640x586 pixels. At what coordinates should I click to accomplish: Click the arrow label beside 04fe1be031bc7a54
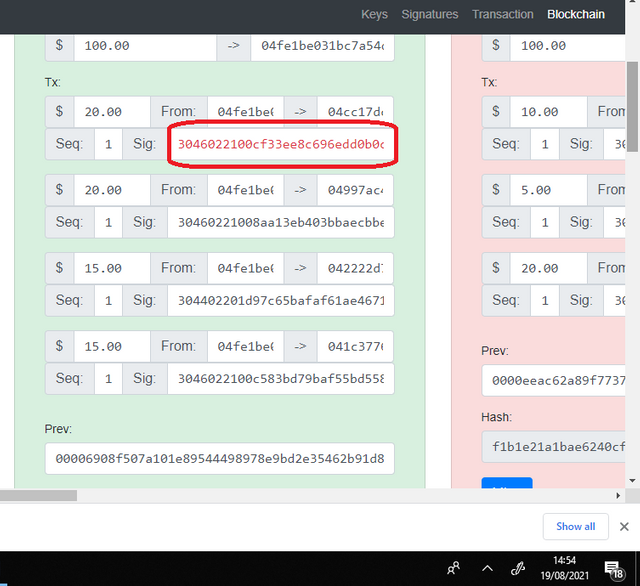click(233, 46)
